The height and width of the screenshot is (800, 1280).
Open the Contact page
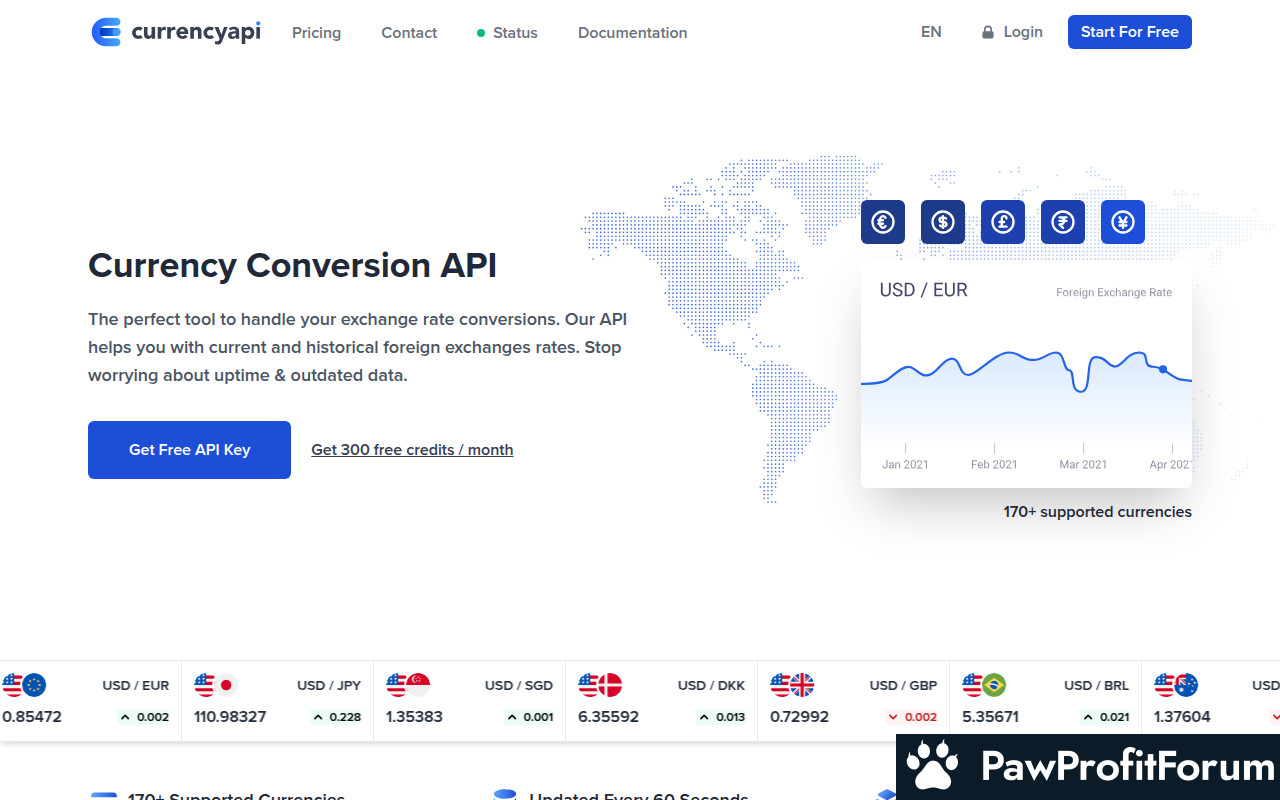point(409,33)
